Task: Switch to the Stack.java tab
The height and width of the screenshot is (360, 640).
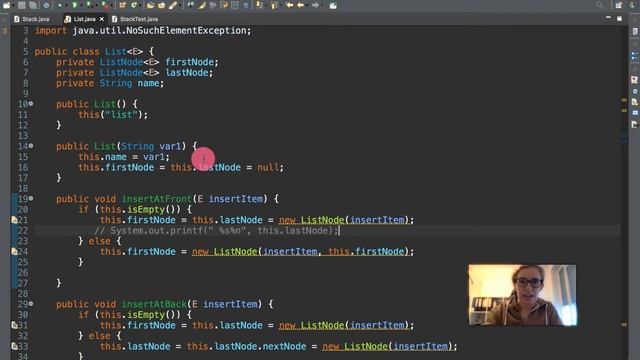Action: pyautogui.click(x=32, y=19)
